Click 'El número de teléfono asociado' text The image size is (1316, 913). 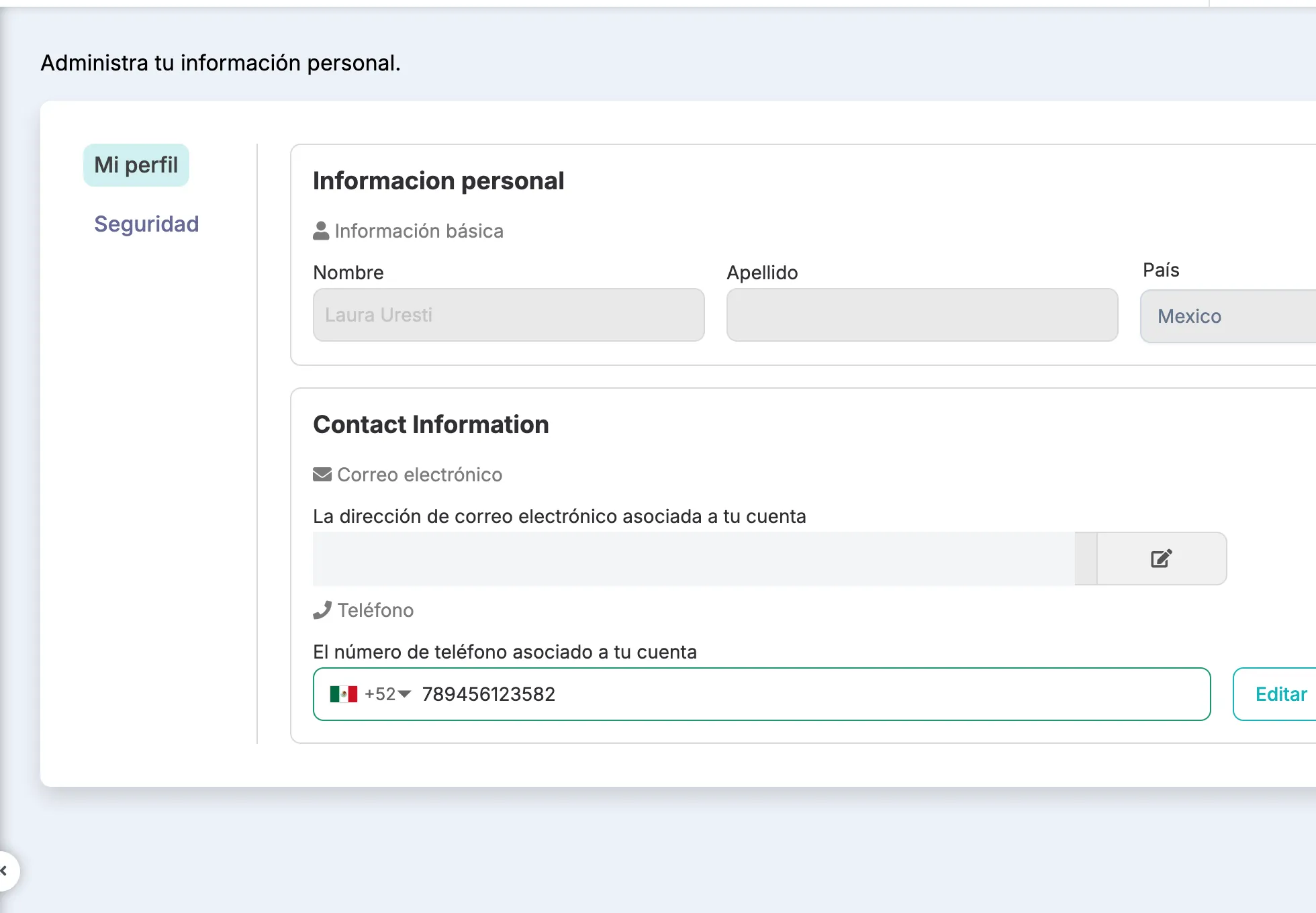pos(453,652)
